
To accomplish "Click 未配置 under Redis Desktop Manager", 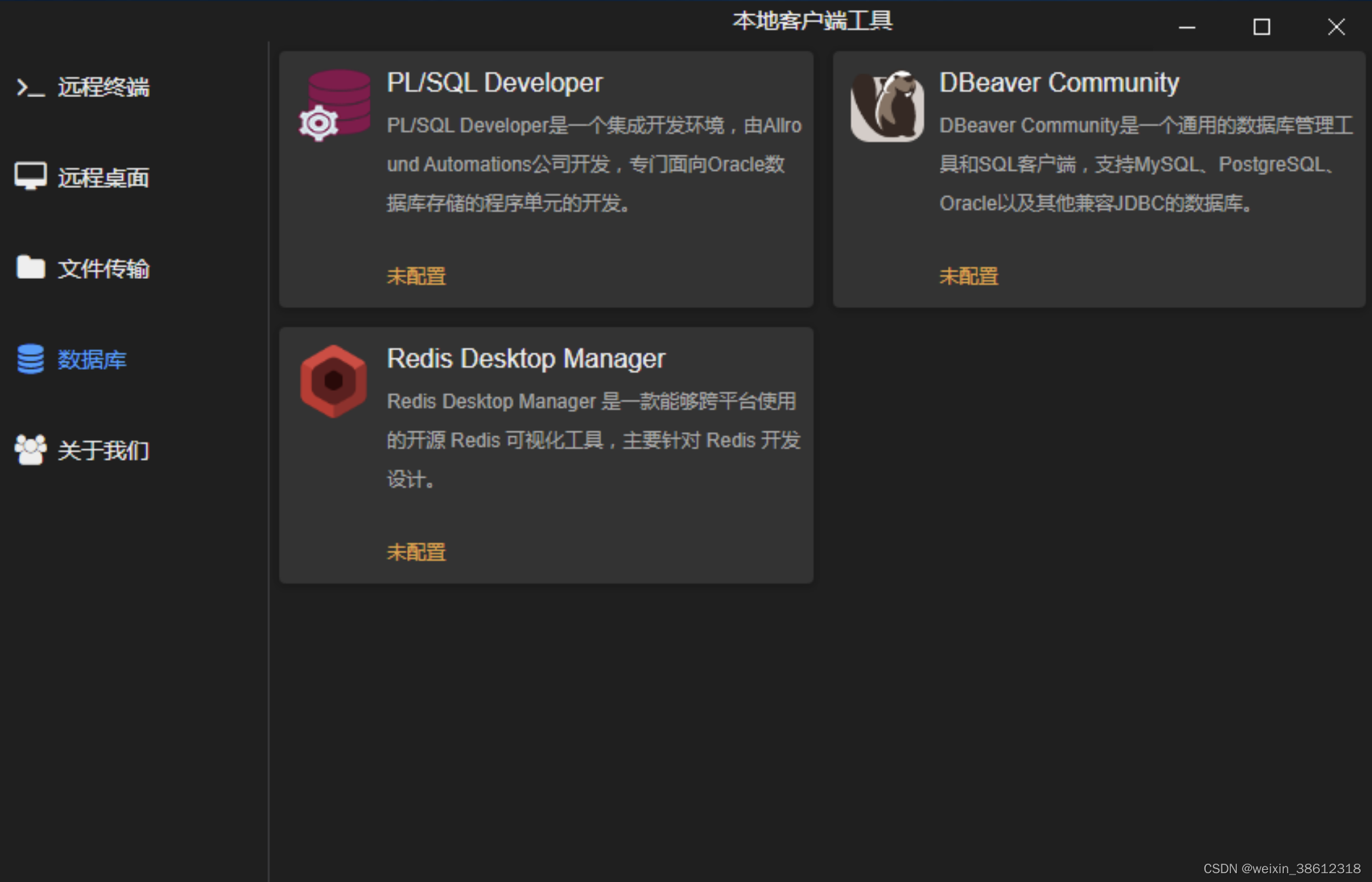I will coord(416,552).
